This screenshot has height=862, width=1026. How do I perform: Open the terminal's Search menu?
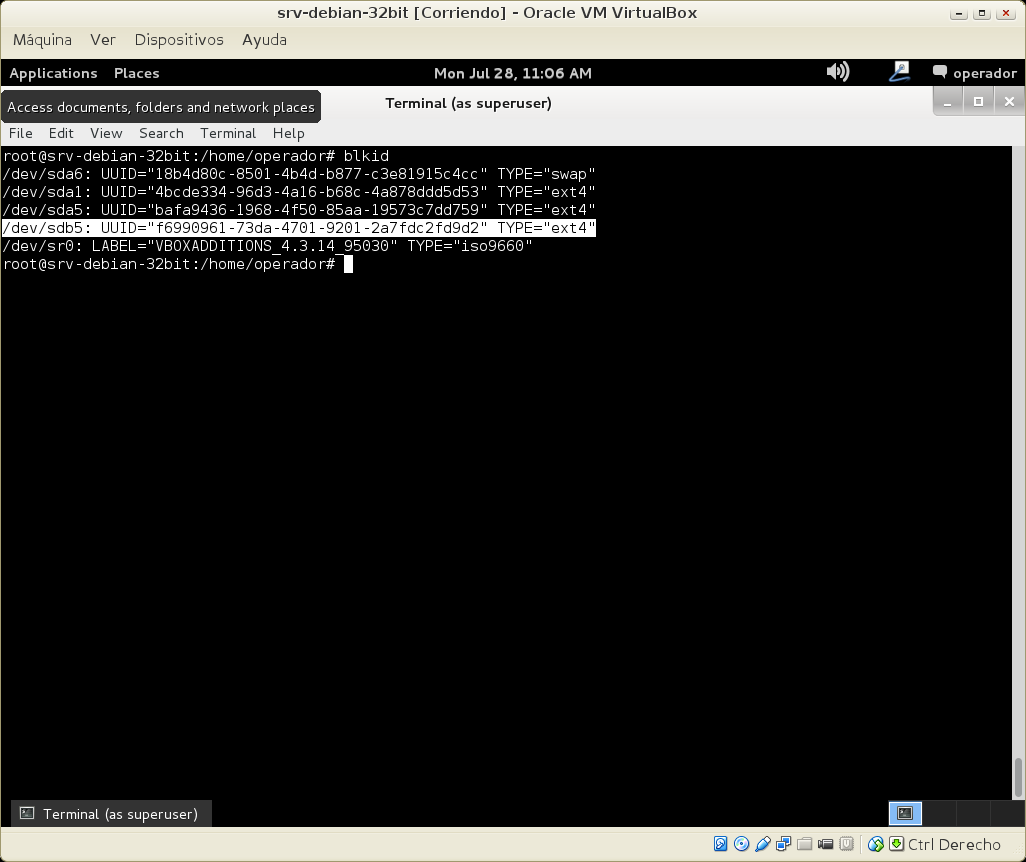(161, 133)
